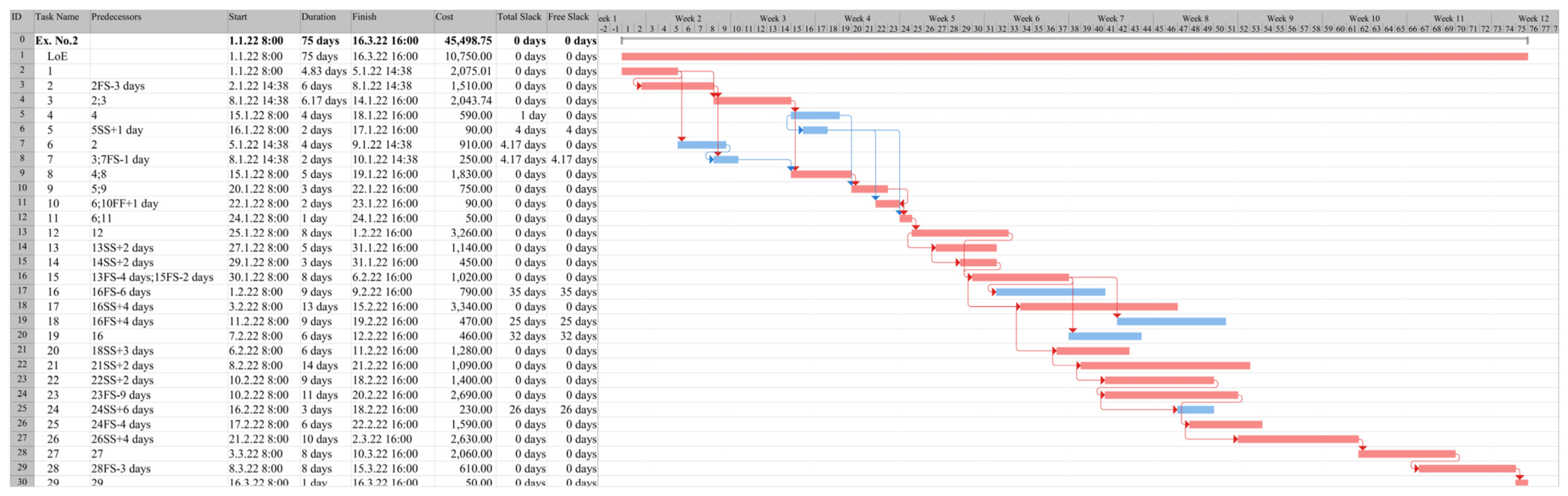Click the Start column header
Screen dimensions: 1568x496
238,17
